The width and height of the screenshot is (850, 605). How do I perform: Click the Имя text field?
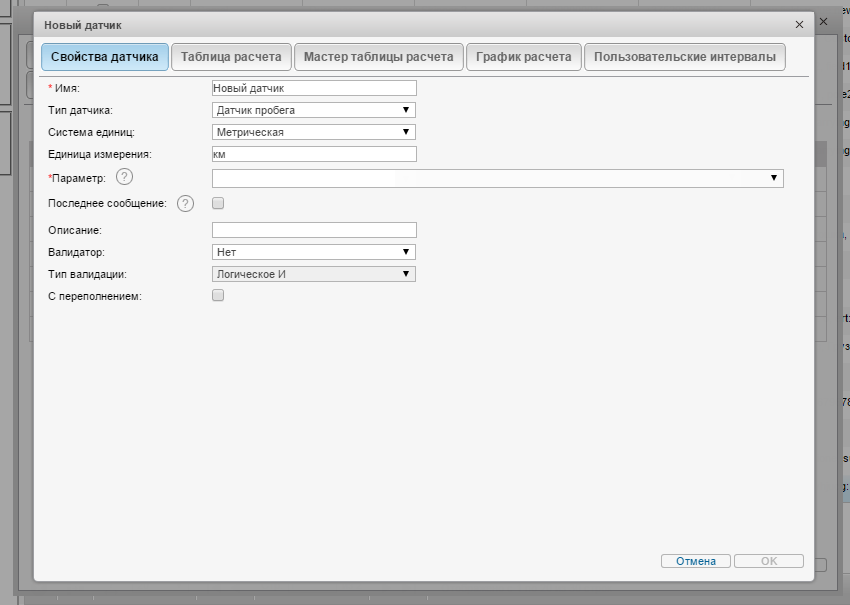click(x=314, y=88)
